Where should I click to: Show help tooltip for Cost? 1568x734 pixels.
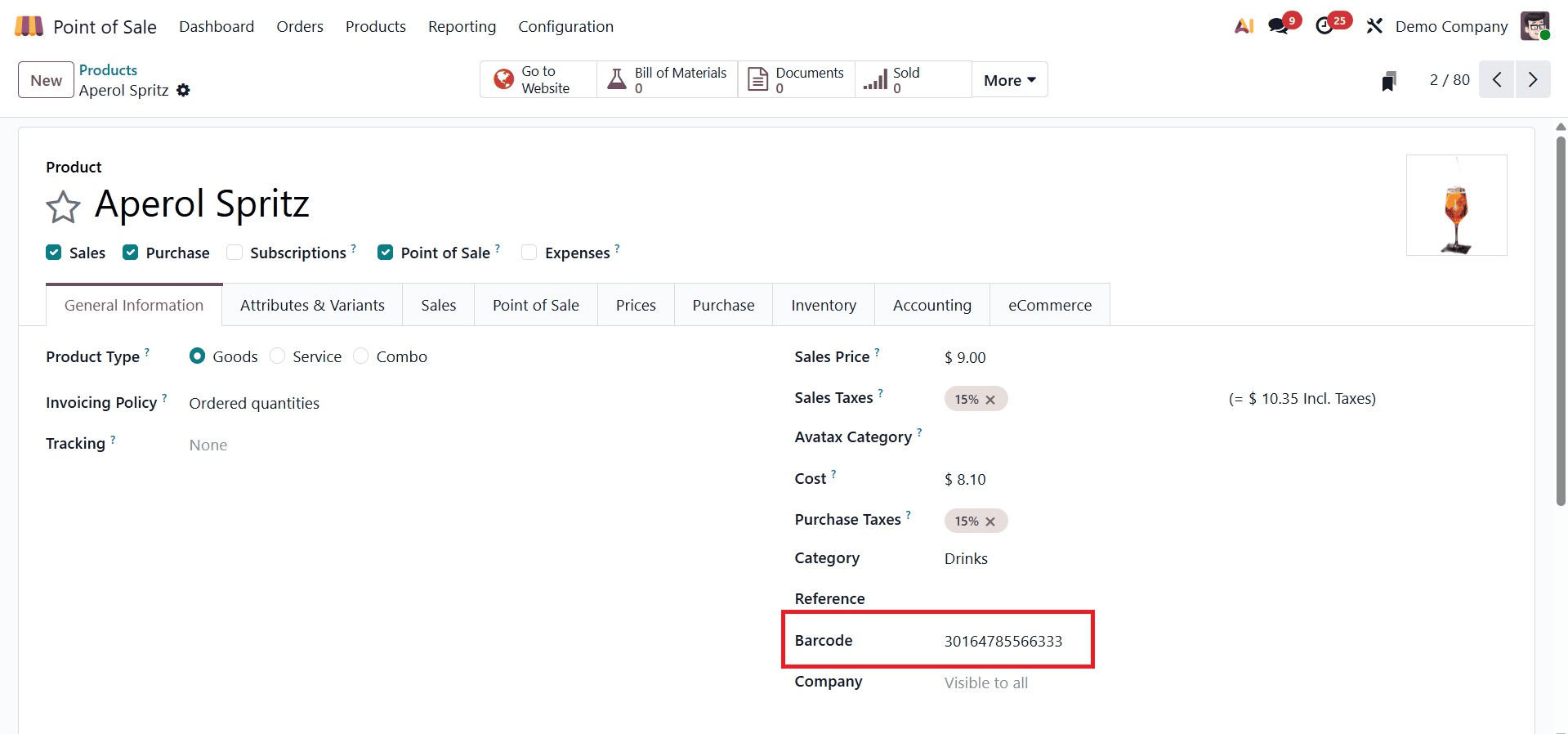(833, 474)
